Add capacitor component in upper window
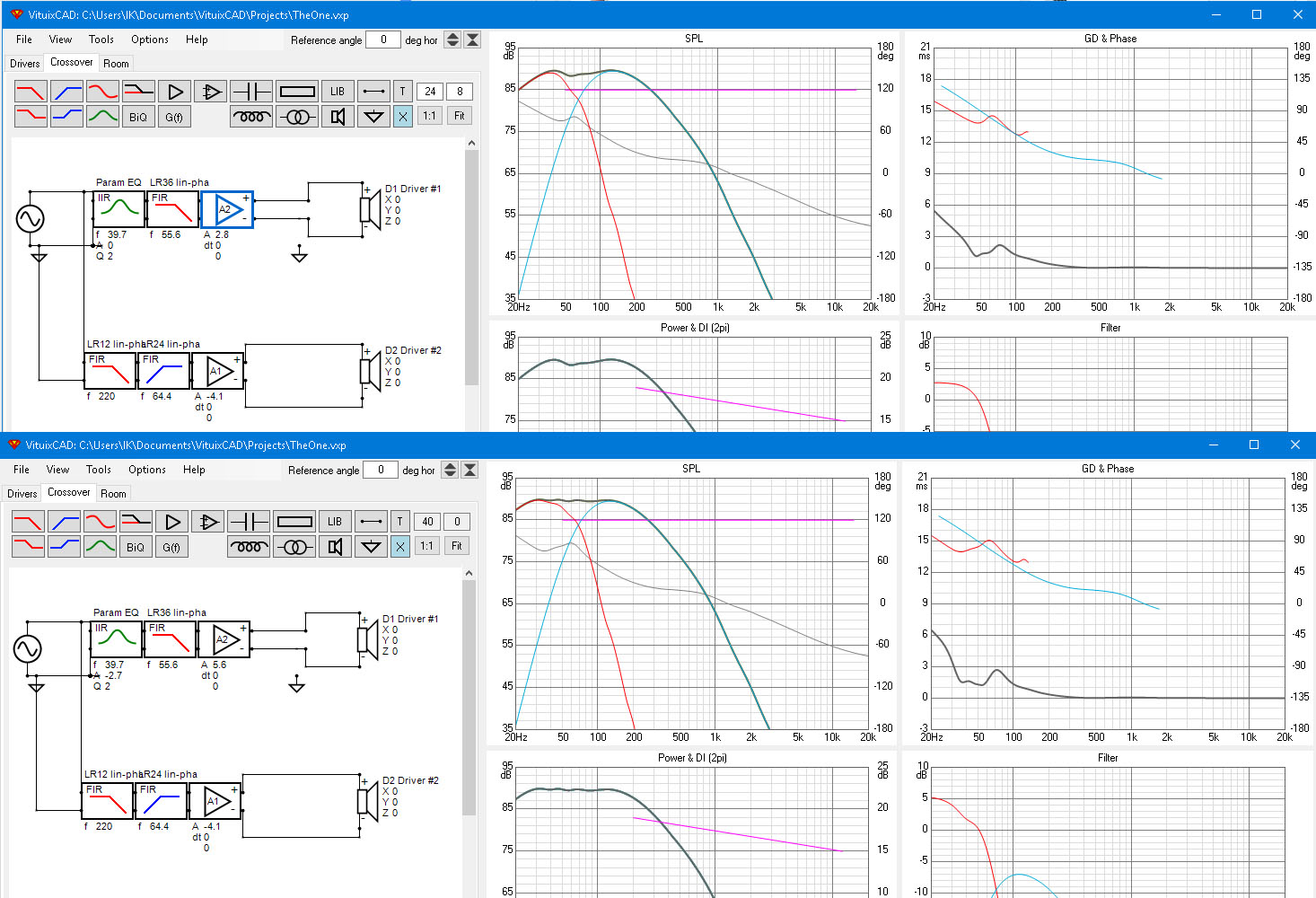1316x898 pixels. point(251,91)
